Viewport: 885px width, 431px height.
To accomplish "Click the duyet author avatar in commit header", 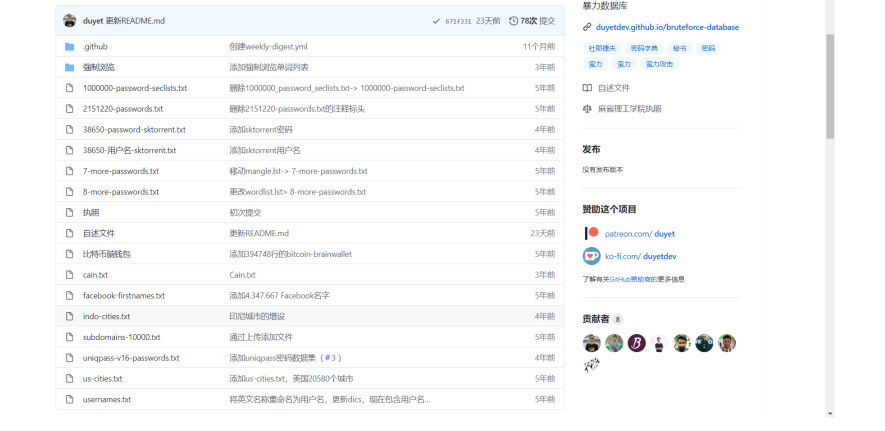I will coord(69,21).
